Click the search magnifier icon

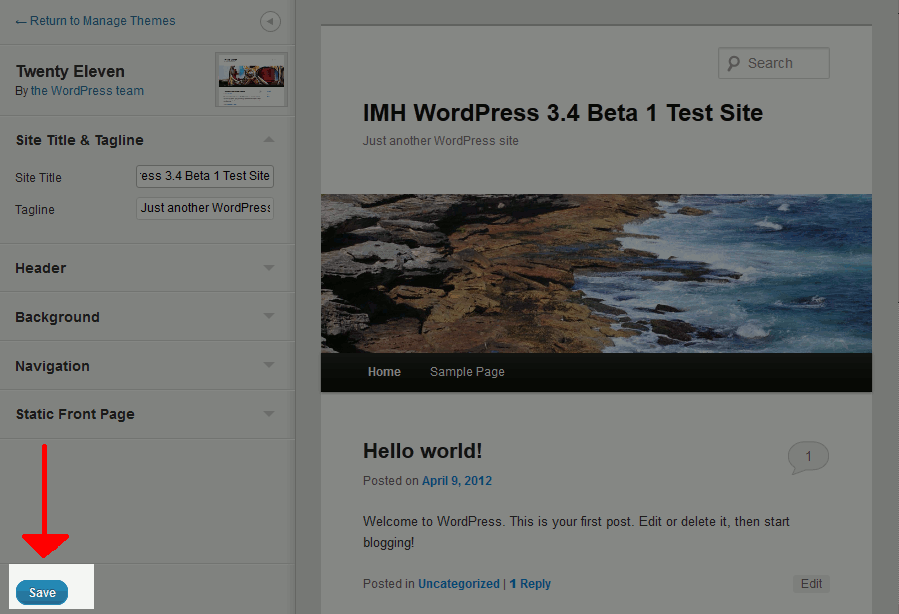(x=734, y=63)
